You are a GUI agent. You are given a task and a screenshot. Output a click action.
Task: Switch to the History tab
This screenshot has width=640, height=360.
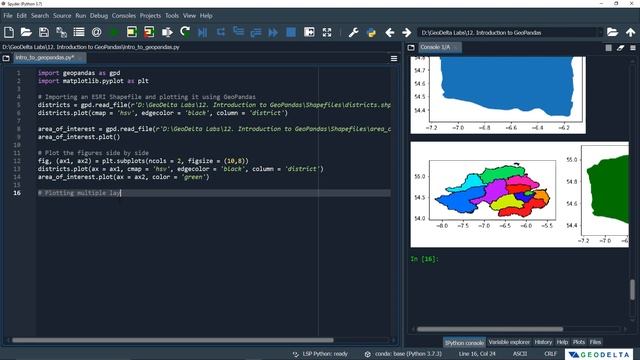coord(543,342)
